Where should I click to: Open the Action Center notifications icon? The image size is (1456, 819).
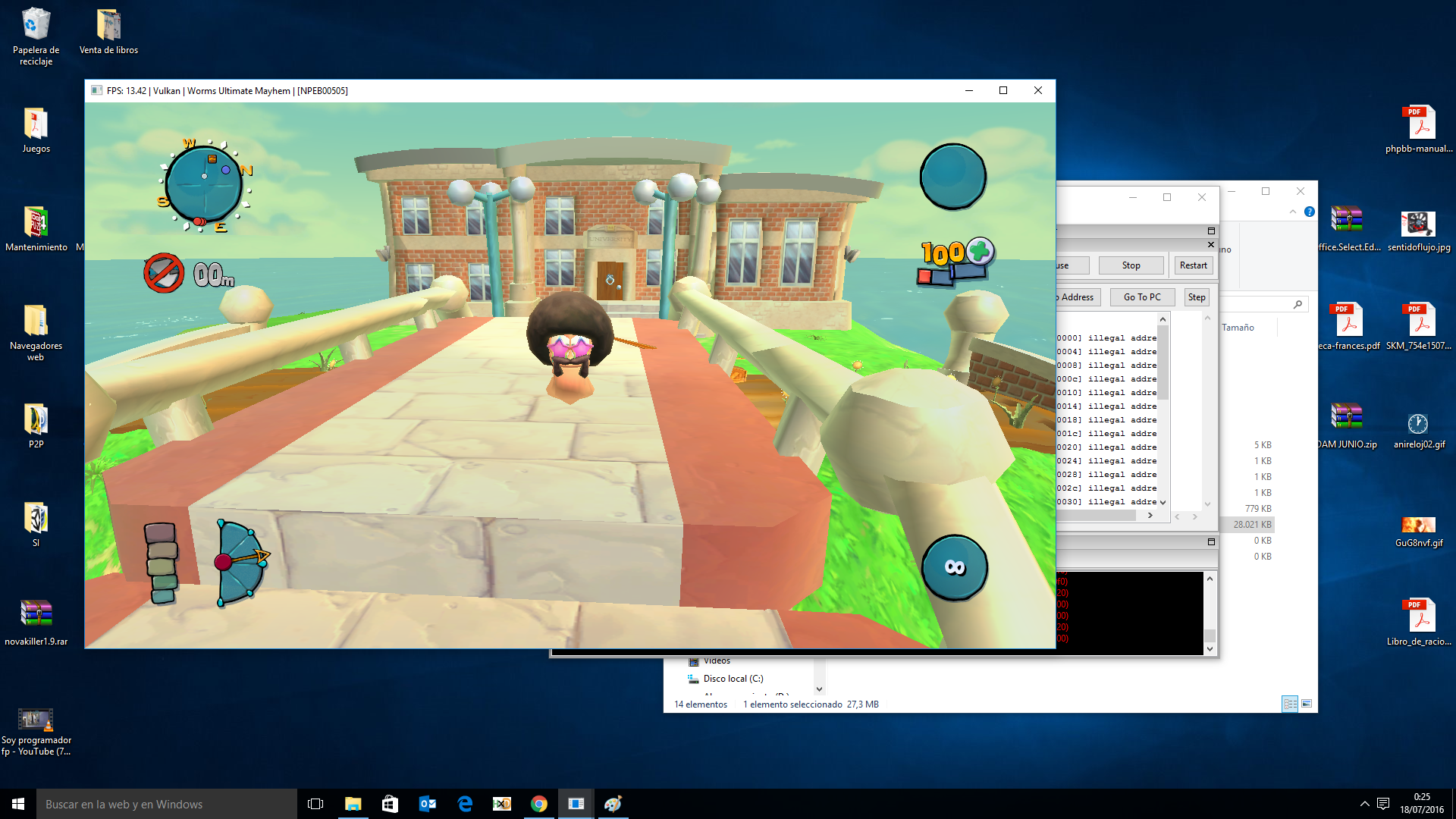point(1383,804)
